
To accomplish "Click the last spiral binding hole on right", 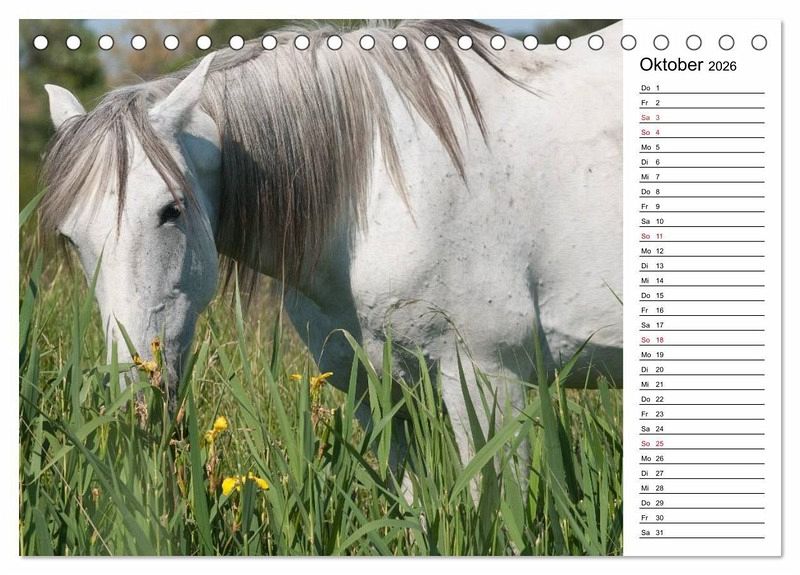I will pyautogui.click(x=759, y=42).
